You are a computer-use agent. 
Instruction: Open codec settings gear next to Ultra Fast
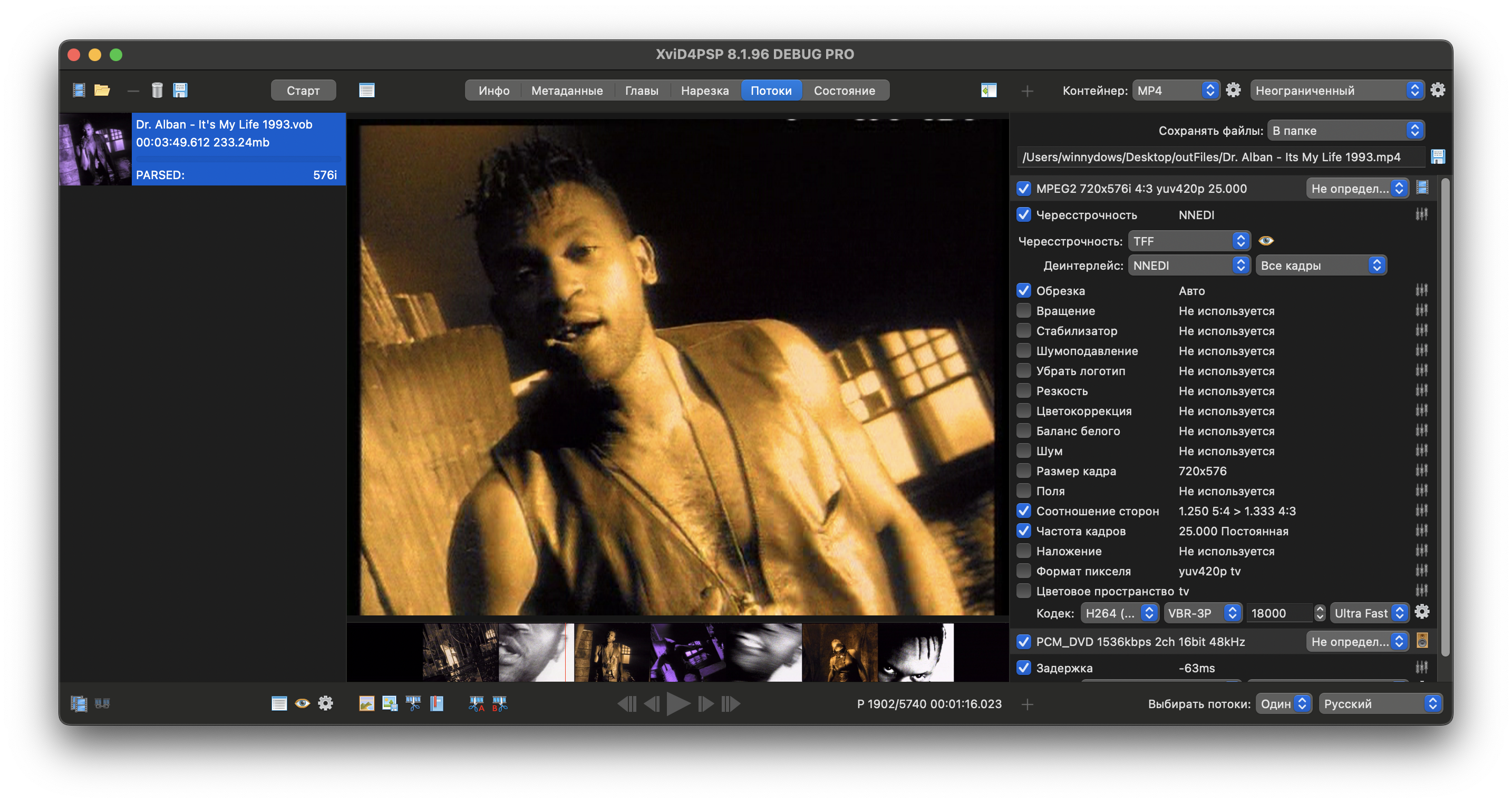click(x=1422, y=612)
